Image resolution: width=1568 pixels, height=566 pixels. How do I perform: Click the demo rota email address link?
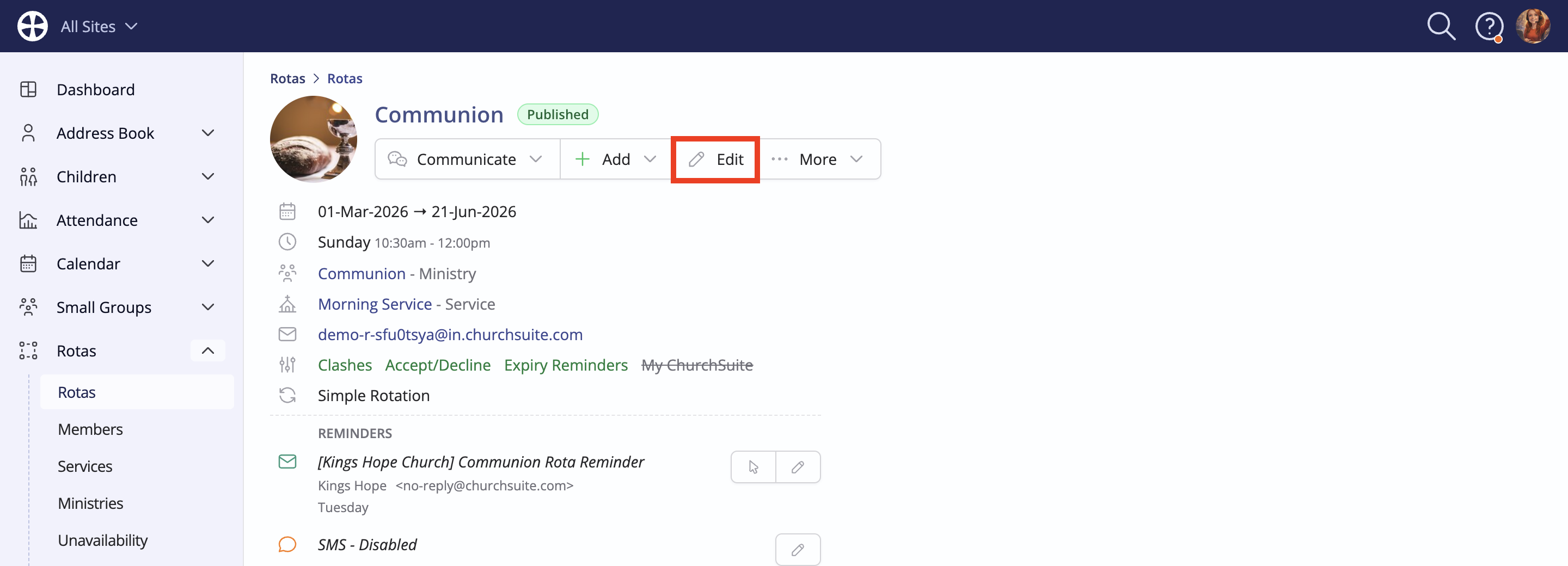pos(450,334)
